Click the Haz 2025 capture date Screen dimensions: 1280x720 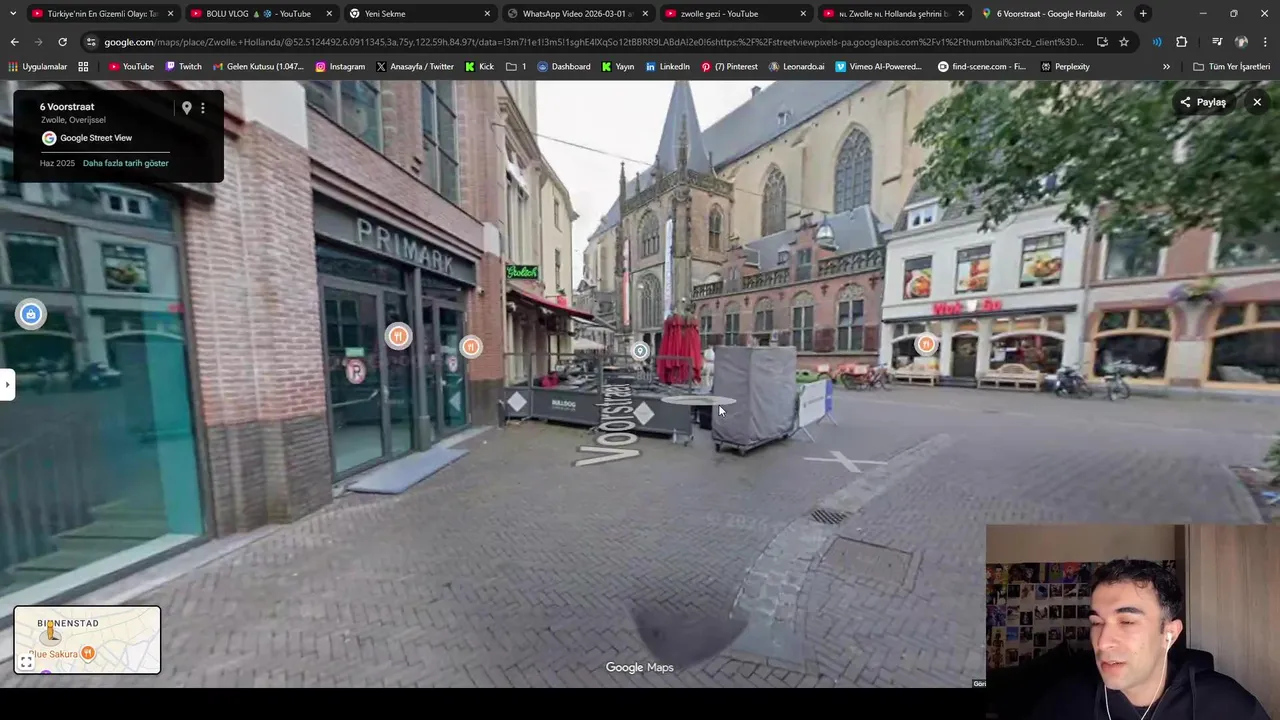[x=57, y=163]
